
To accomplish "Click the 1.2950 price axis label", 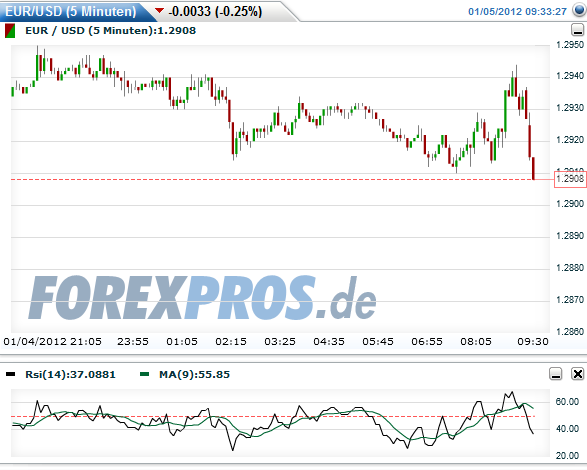I will click(570, 45).
